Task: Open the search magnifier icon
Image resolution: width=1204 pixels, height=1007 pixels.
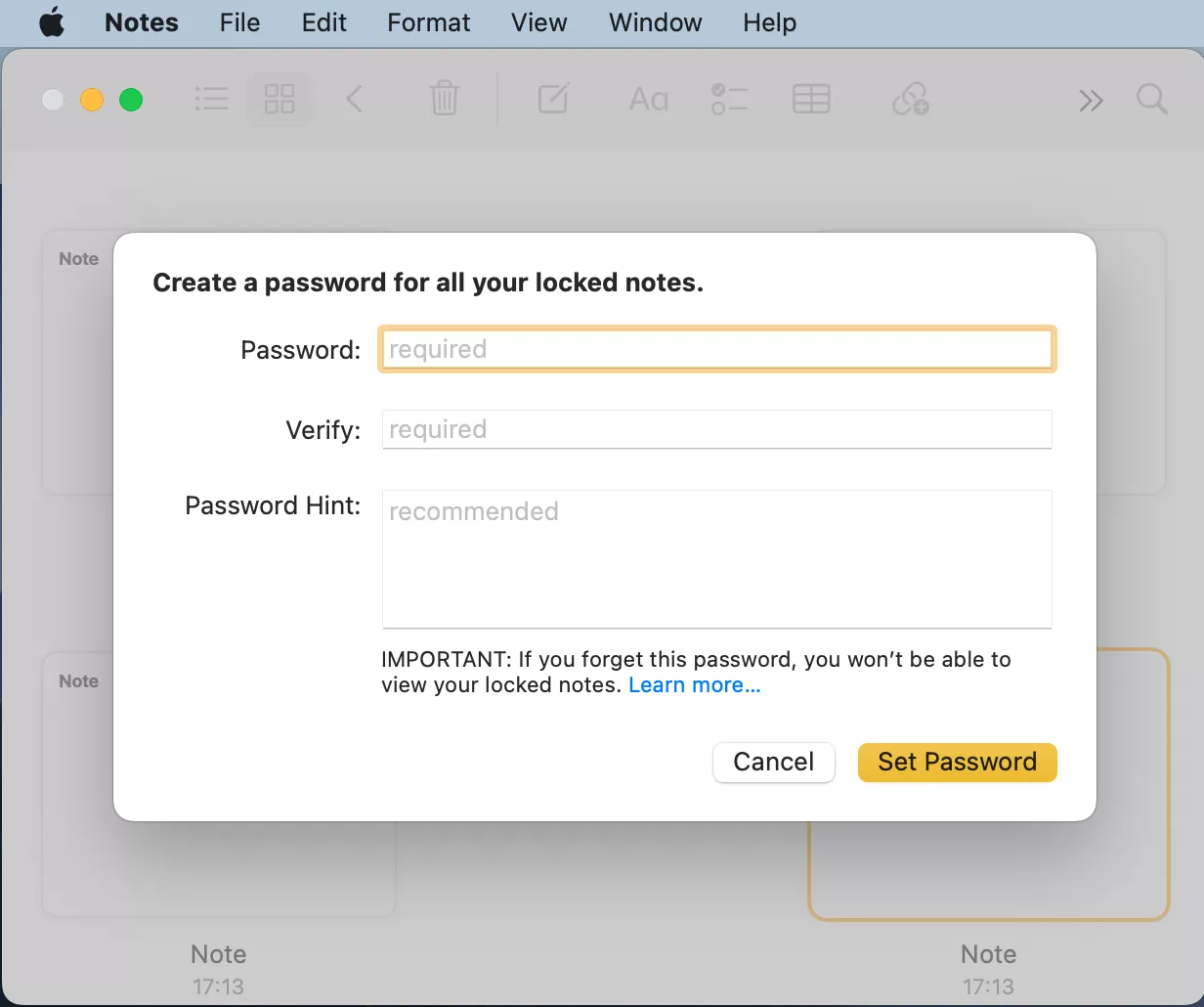Action: [1152, 99]
